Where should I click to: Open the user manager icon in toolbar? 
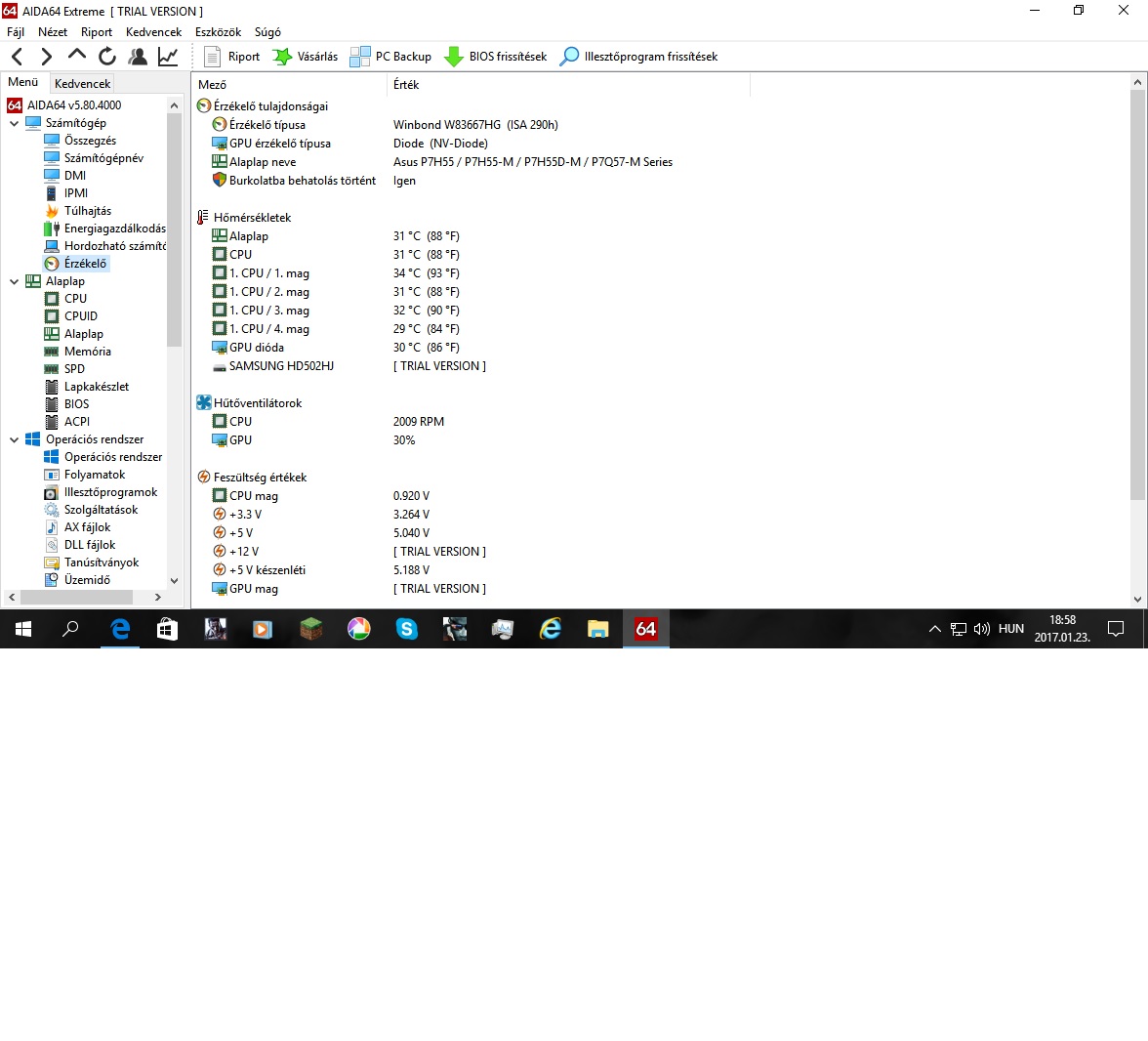tap(138, 57)
